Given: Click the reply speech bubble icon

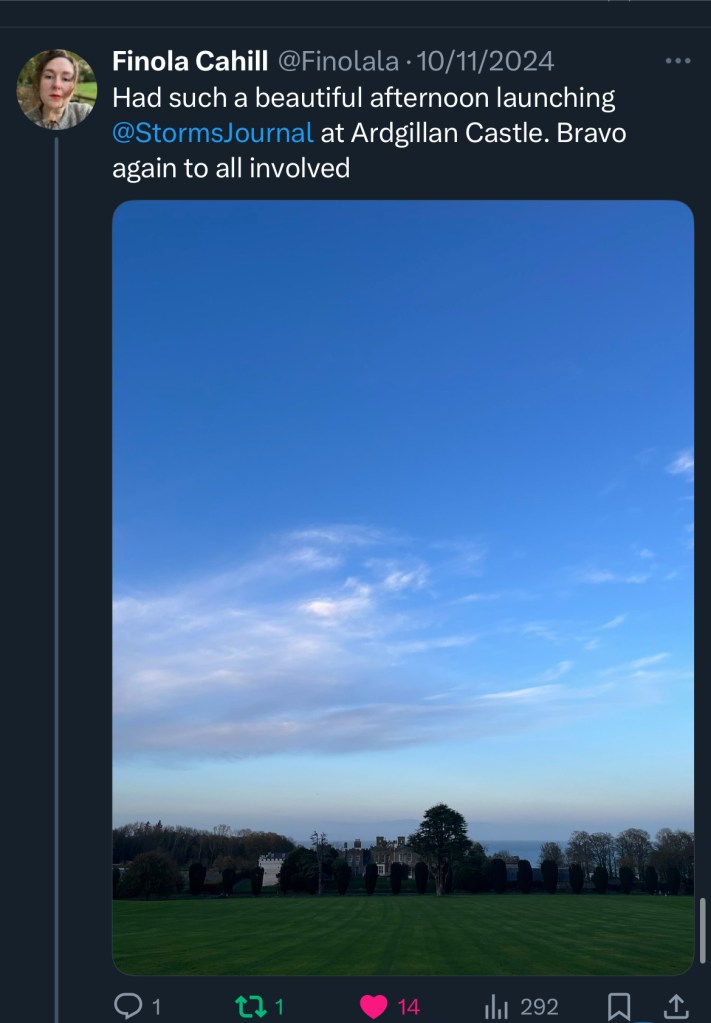Looking at the screenshot, I should point(127,1006).
